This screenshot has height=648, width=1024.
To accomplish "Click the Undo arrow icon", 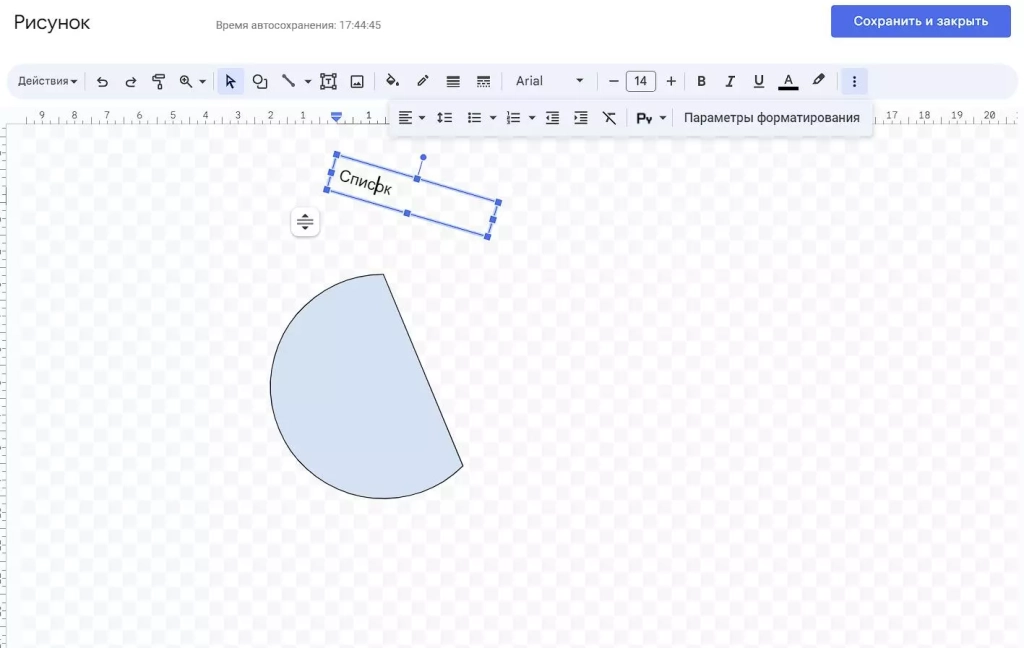I will 102,81.
